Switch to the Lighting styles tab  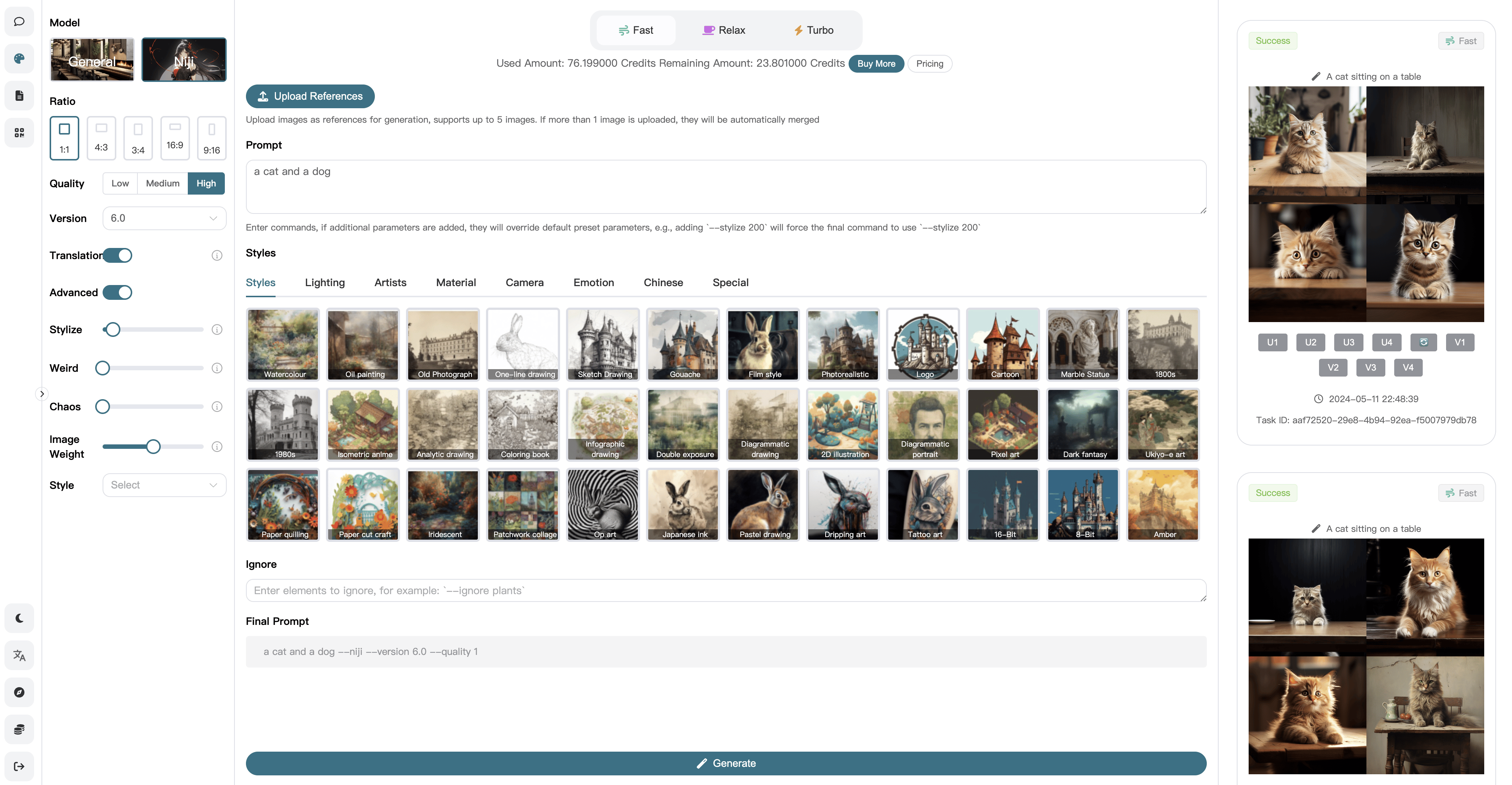click(324, 282)
